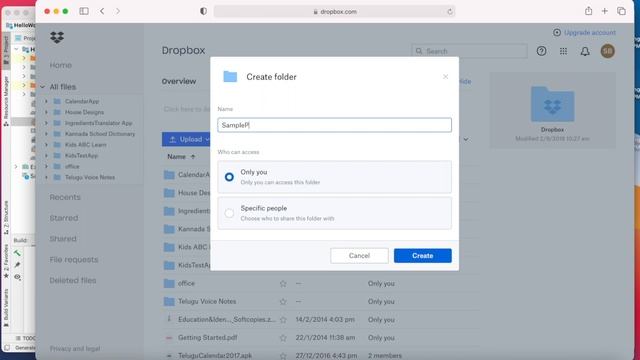Open File requests in the sidebar
The width and height of the screenshot is (640, 360).
click(x=74, y=260)
